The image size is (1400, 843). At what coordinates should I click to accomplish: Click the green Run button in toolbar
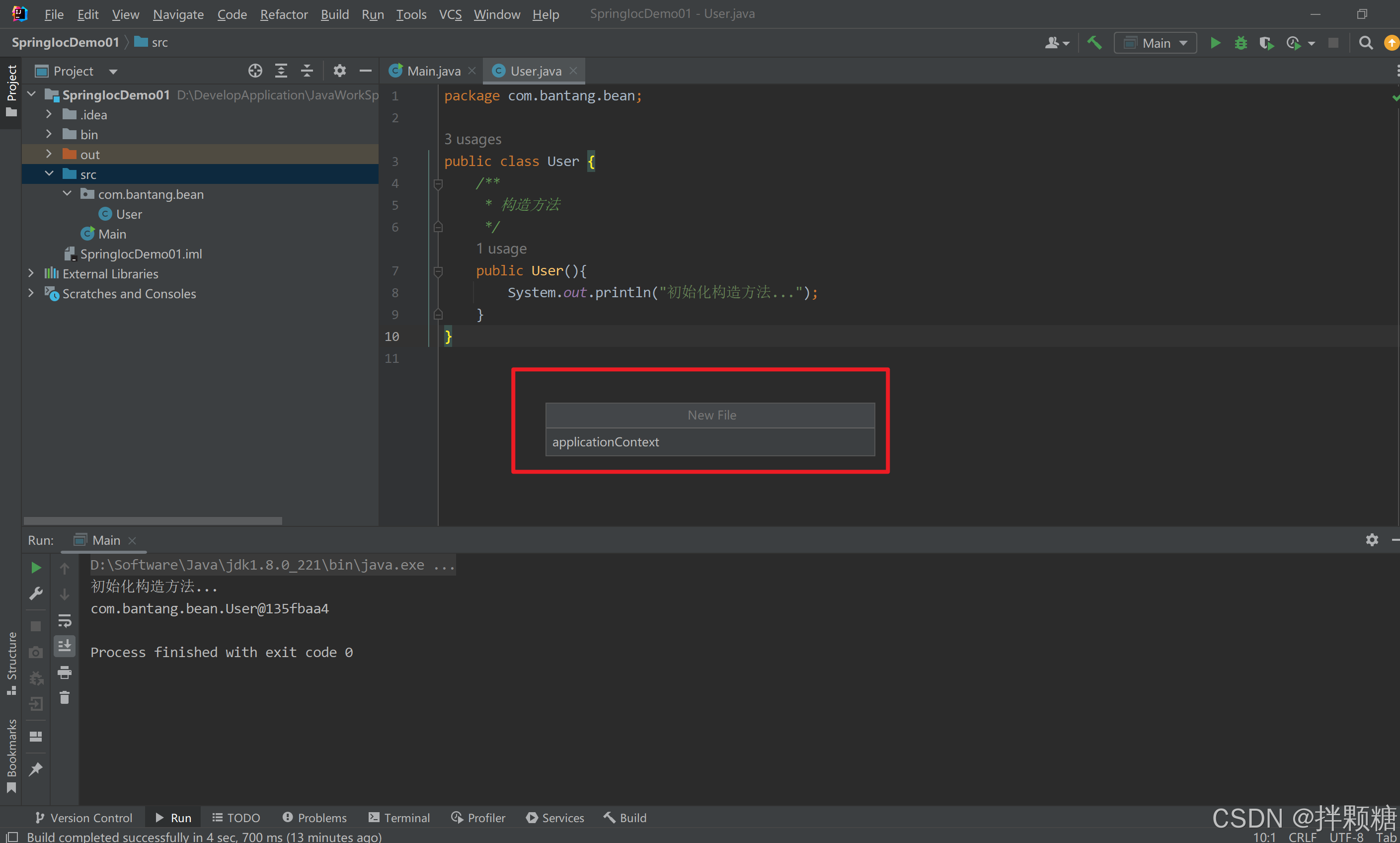point(1215,43)
